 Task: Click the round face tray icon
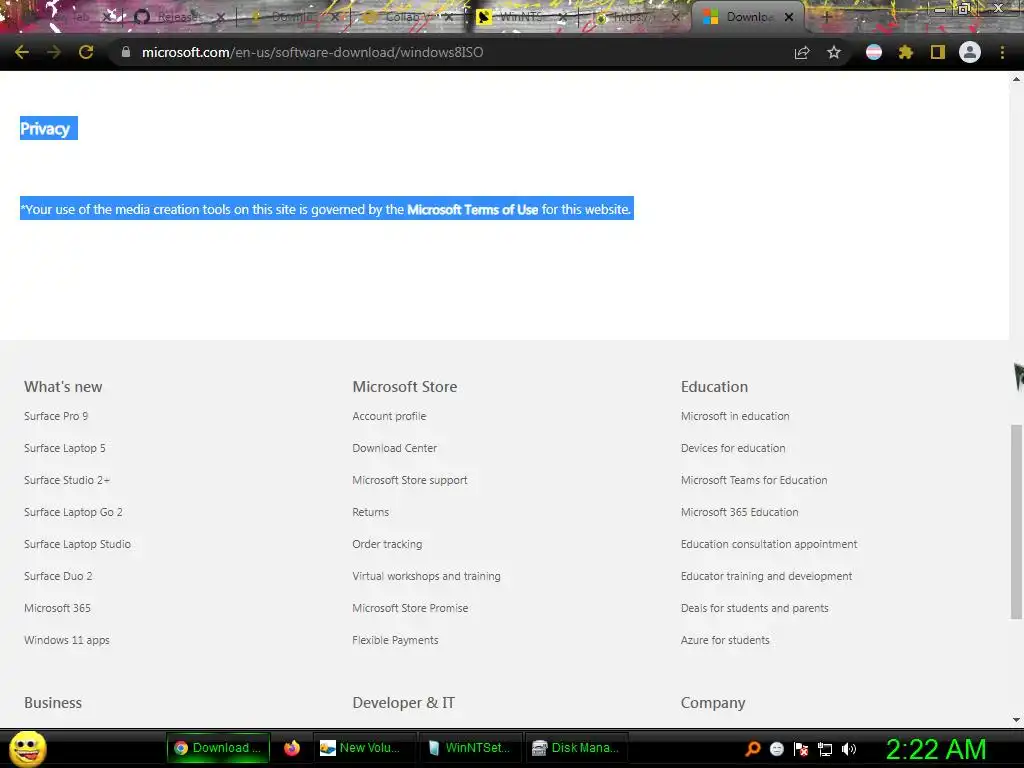click(x=776, y=748)
